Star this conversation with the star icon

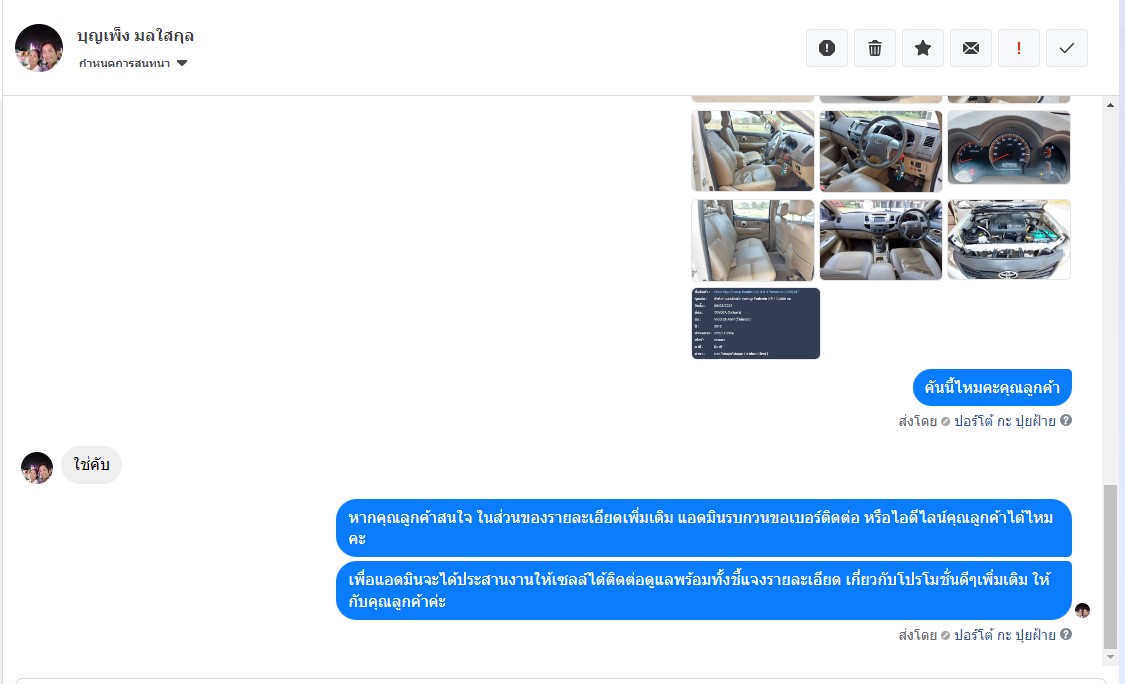(923, 48)
